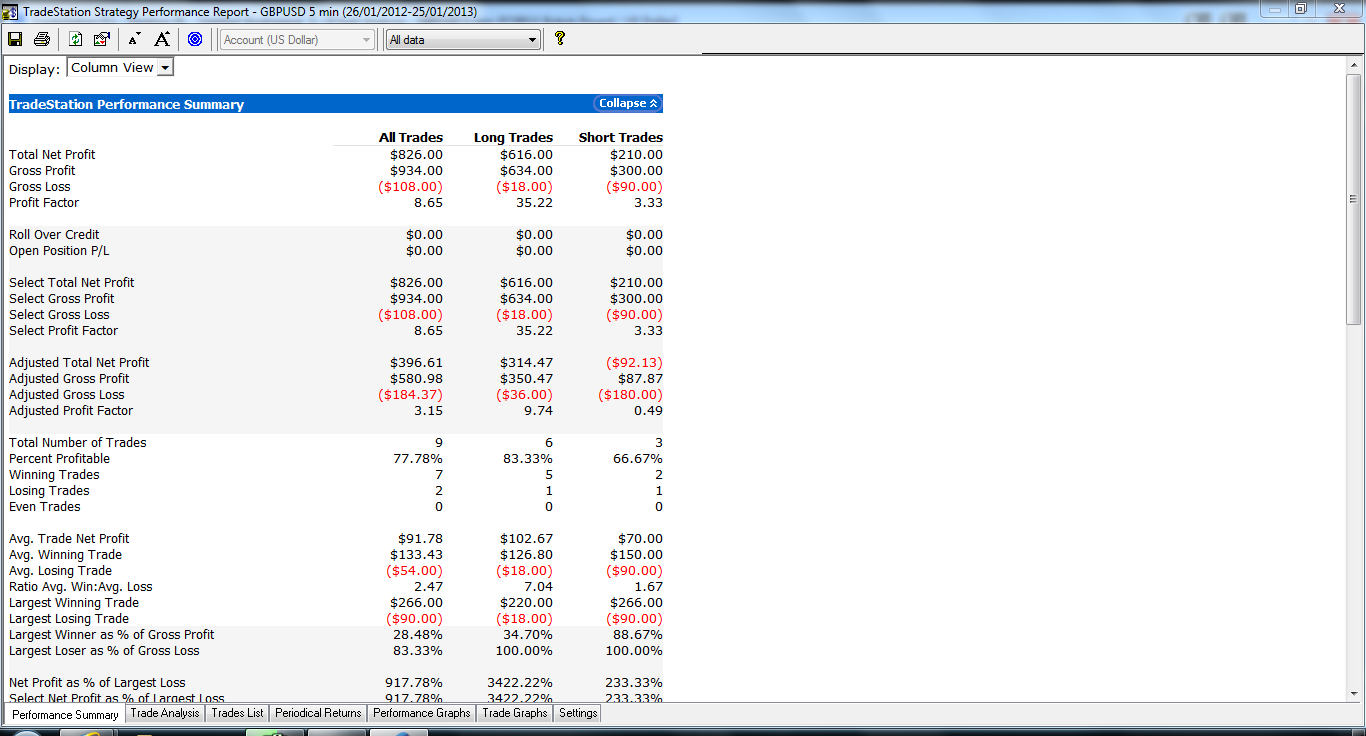The height and width of the screenshot is (736, 1366).
Task: Click the $133.43 average winning trade value
Action: click(416, 555)
